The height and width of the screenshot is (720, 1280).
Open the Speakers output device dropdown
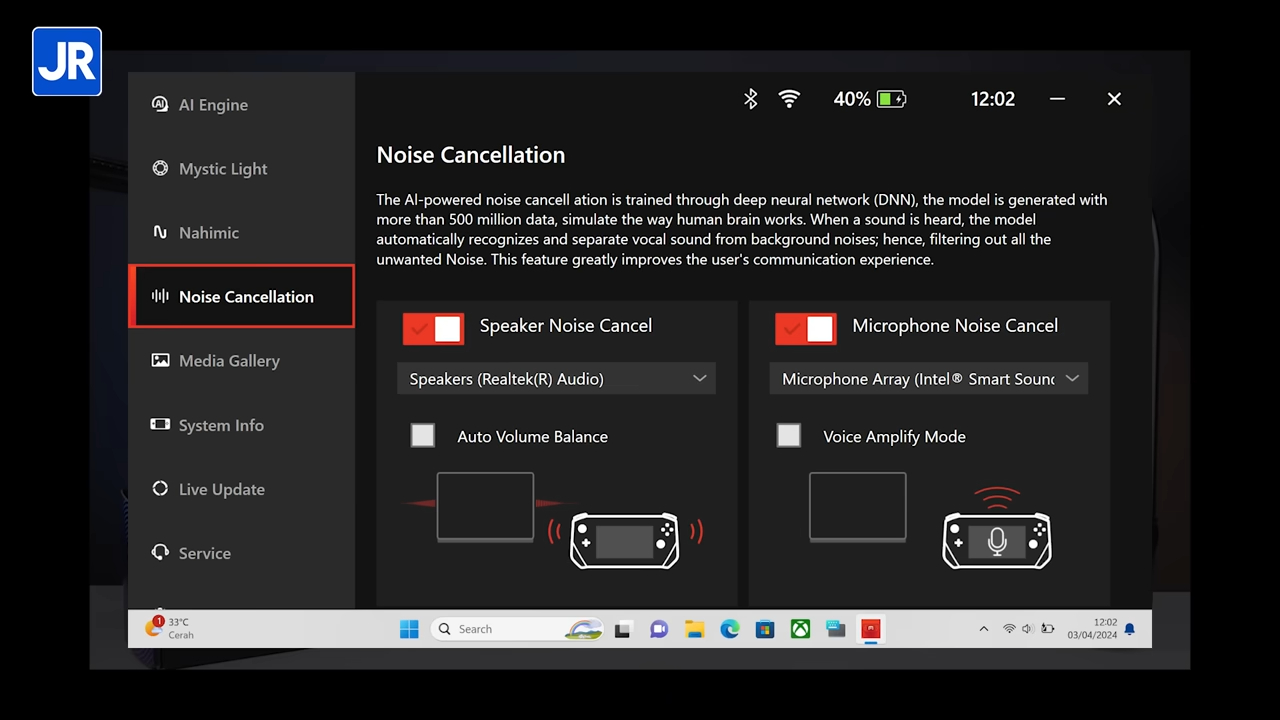coord(556,378)
